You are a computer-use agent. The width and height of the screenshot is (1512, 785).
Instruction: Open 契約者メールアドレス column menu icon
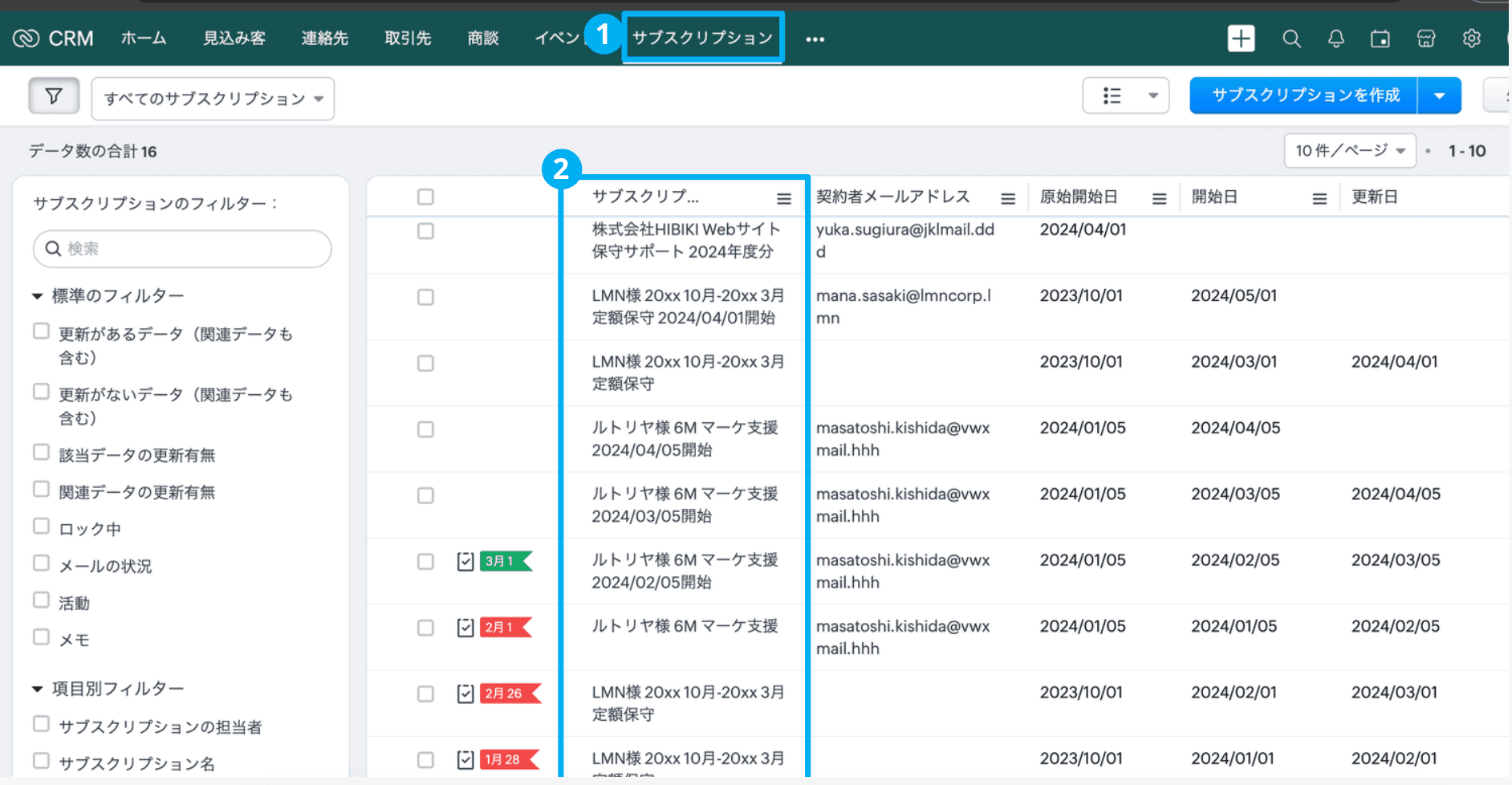click(1008, 198)
